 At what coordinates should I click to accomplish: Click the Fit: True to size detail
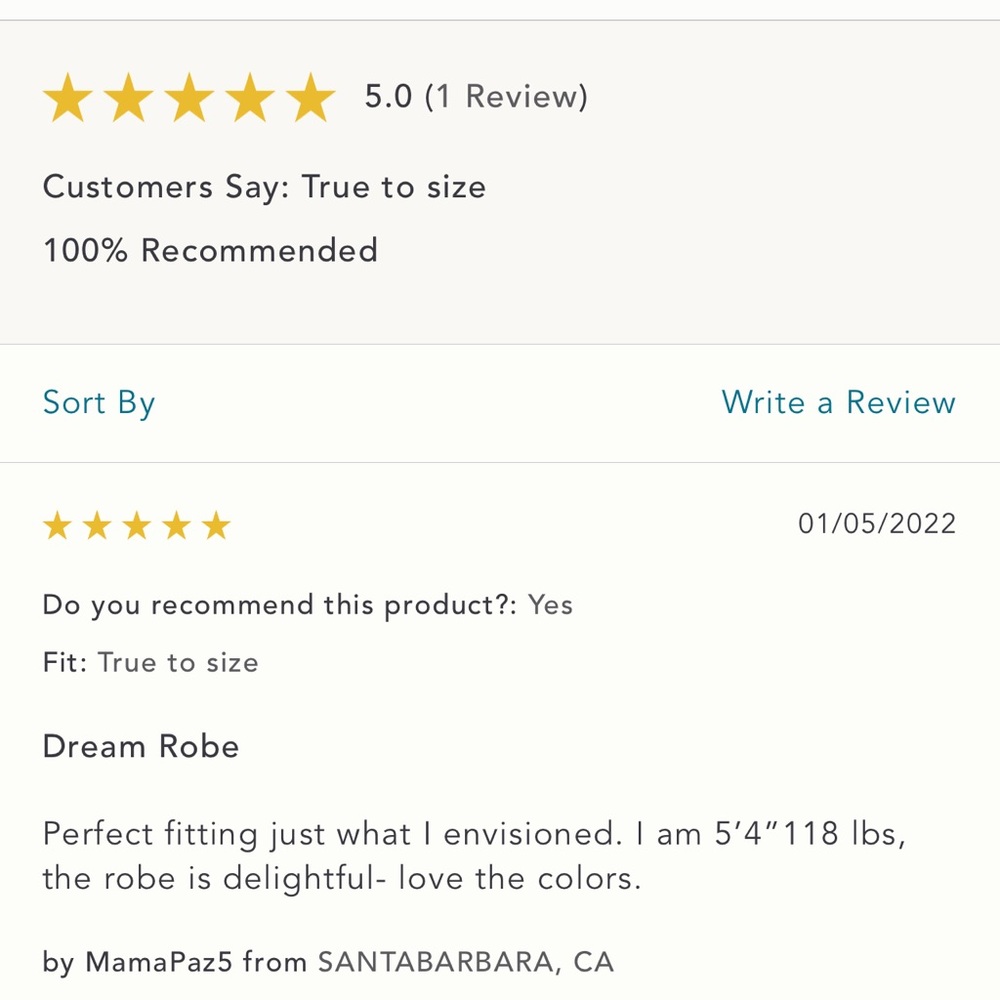pos(151,663)
